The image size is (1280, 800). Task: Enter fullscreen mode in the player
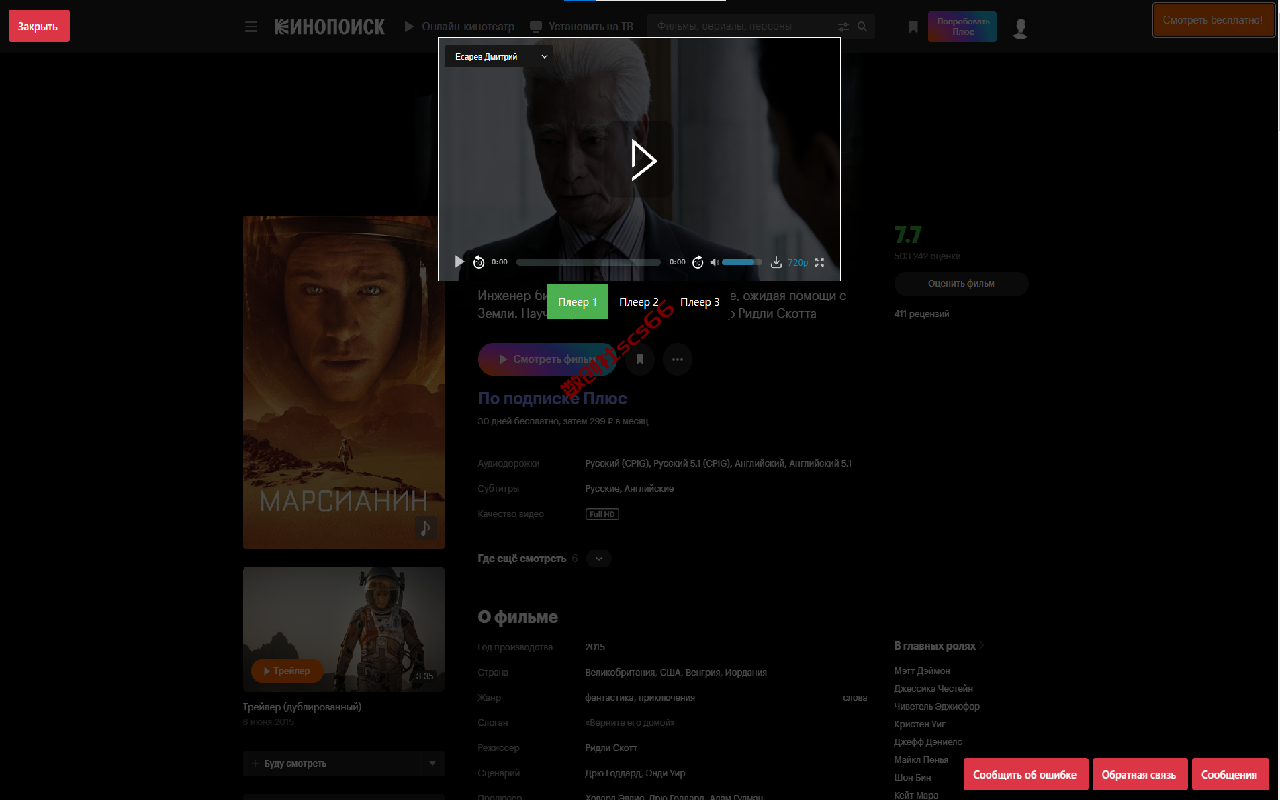[820, 262]
